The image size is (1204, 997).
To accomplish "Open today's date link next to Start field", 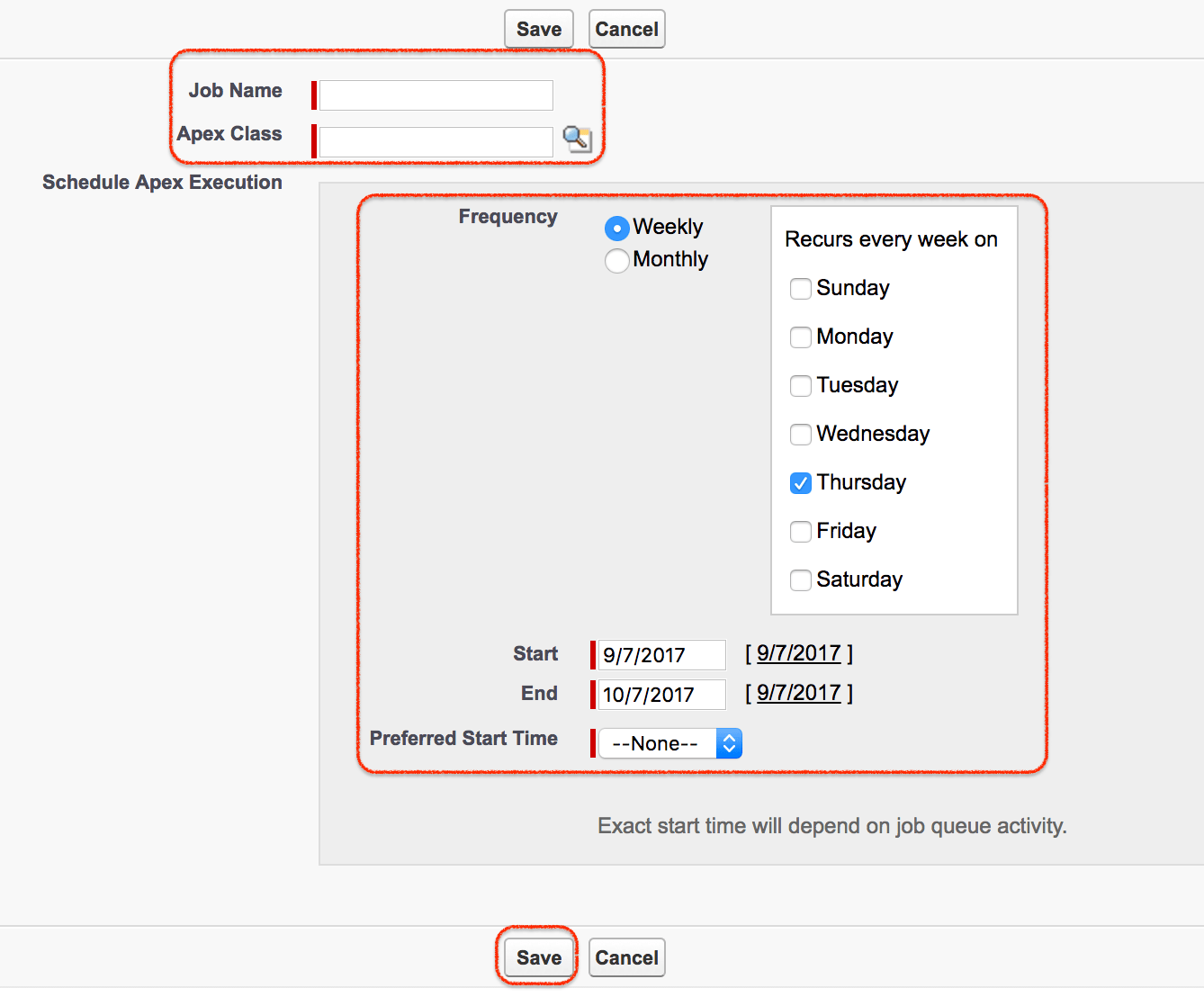I will (799, 653).
